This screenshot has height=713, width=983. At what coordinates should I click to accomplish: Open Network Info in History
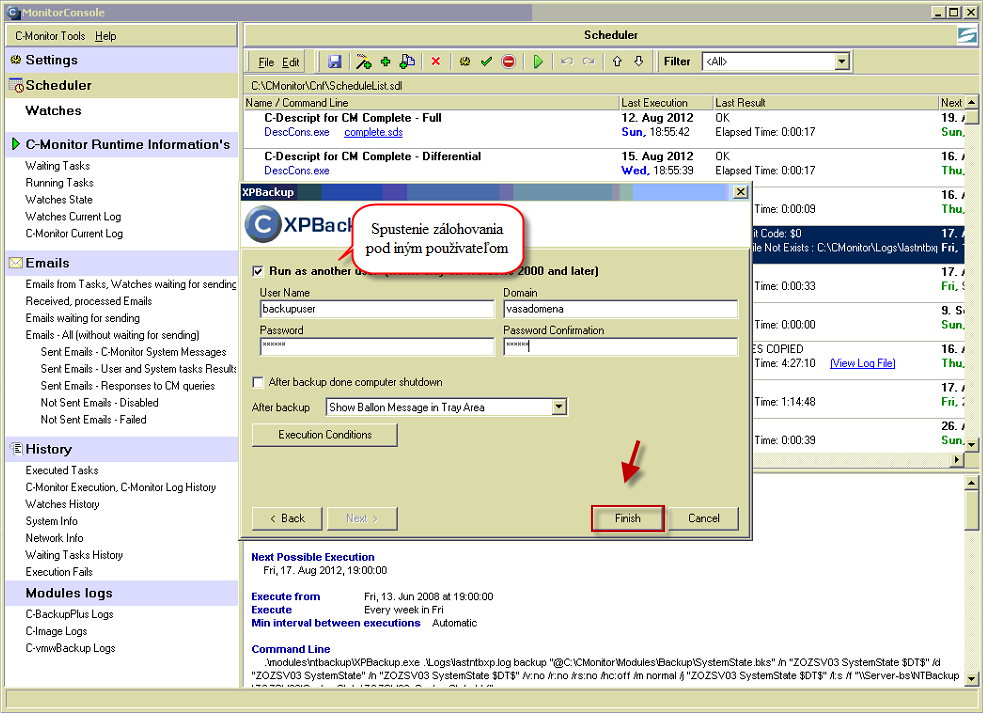(x=54, y=538)
